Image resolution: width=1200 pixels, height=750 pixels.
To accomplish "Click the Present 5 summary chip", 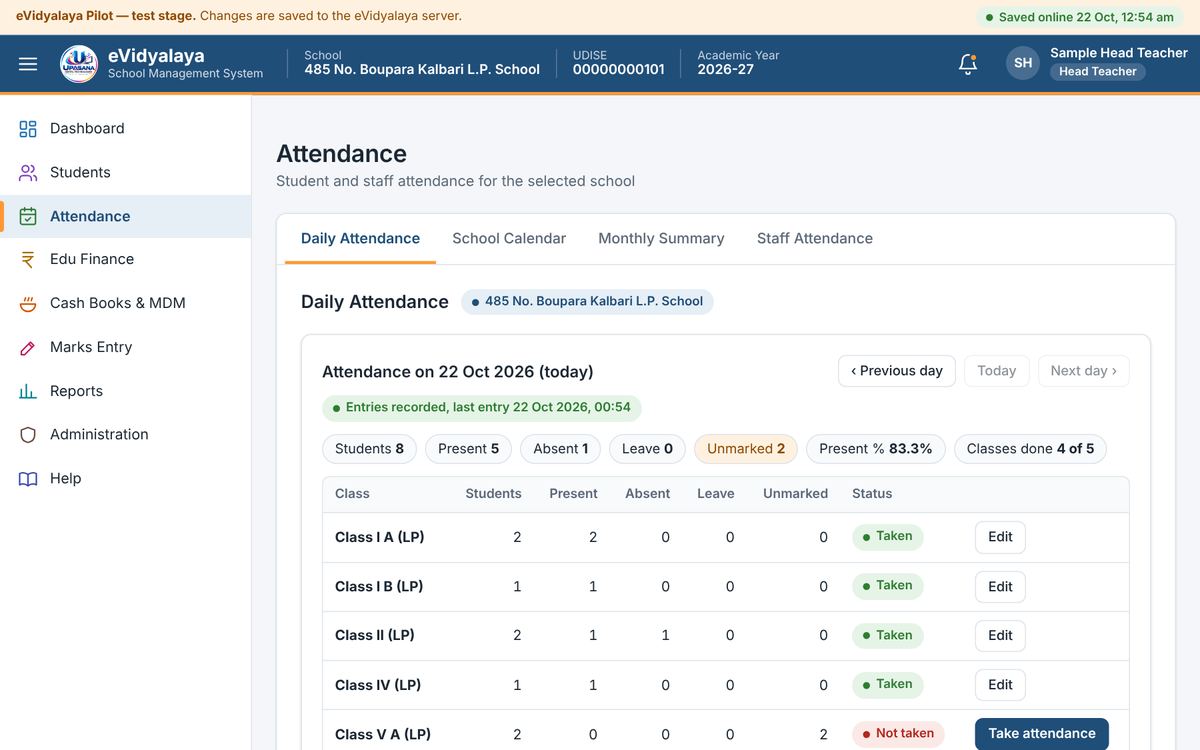I will [468, 449].
